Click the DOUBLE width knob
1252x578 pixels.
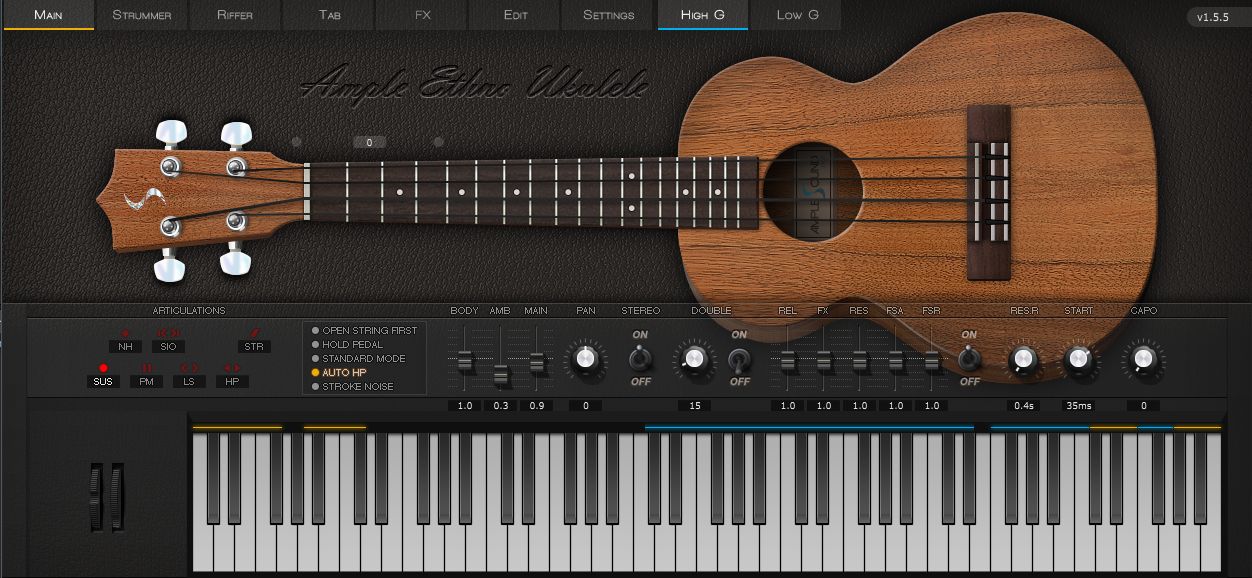694,358
